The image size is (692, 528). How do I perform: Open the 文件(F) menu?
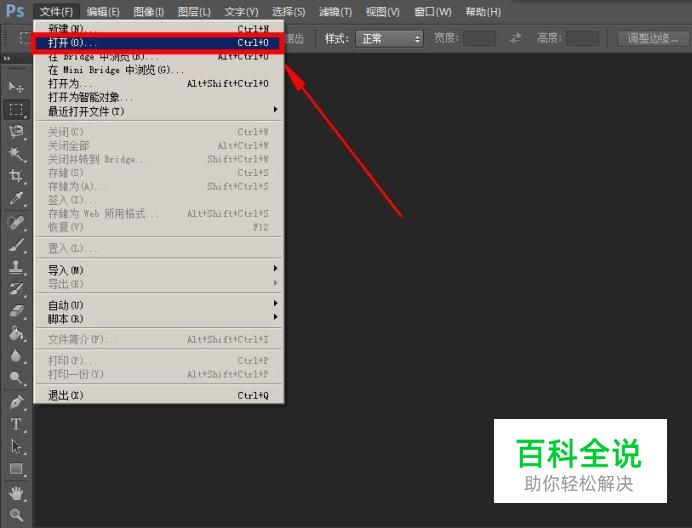pyautogui.click(x=56, y=12)
